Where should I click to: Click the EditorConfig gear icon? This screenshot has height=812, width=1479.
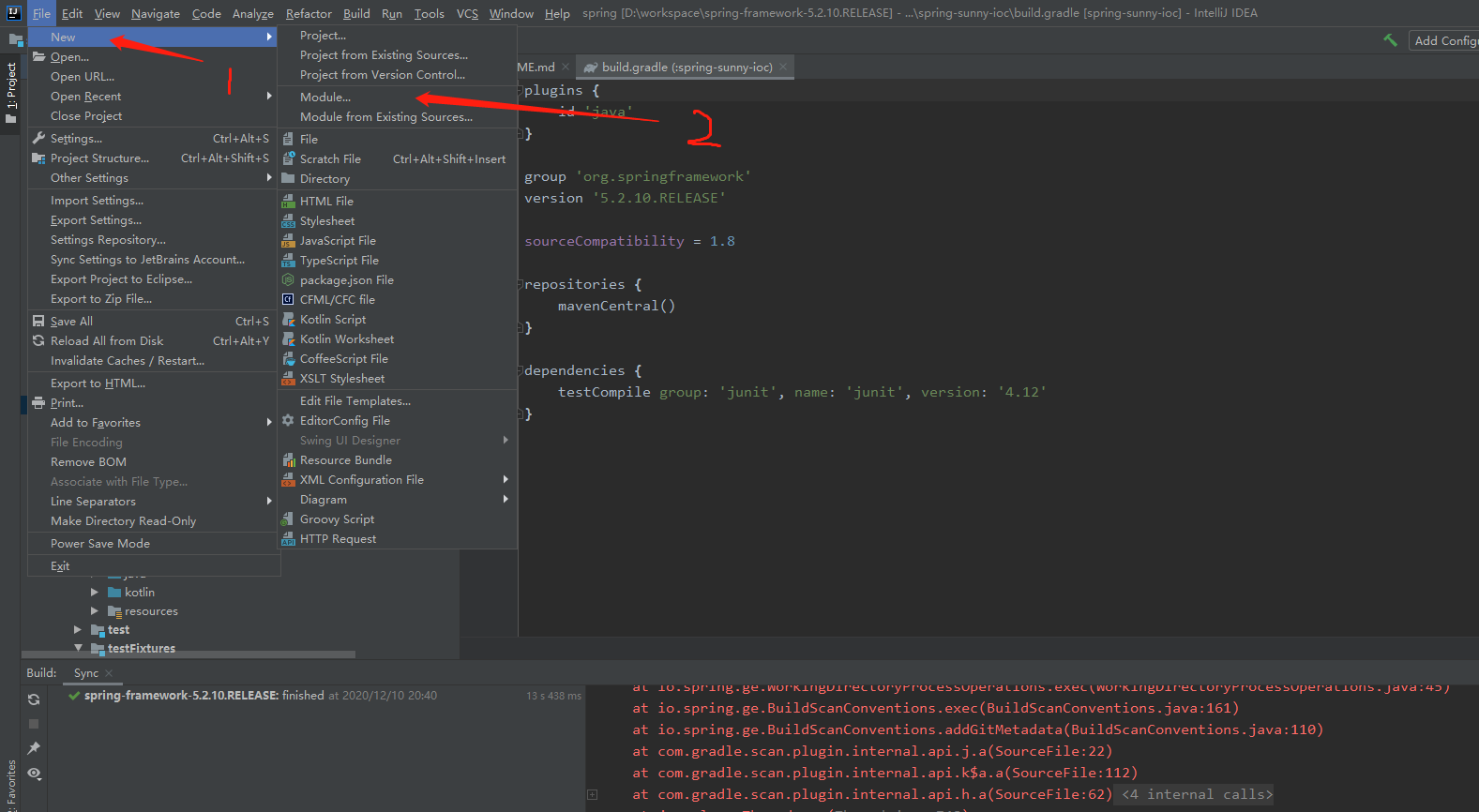(x=288, y=421)
